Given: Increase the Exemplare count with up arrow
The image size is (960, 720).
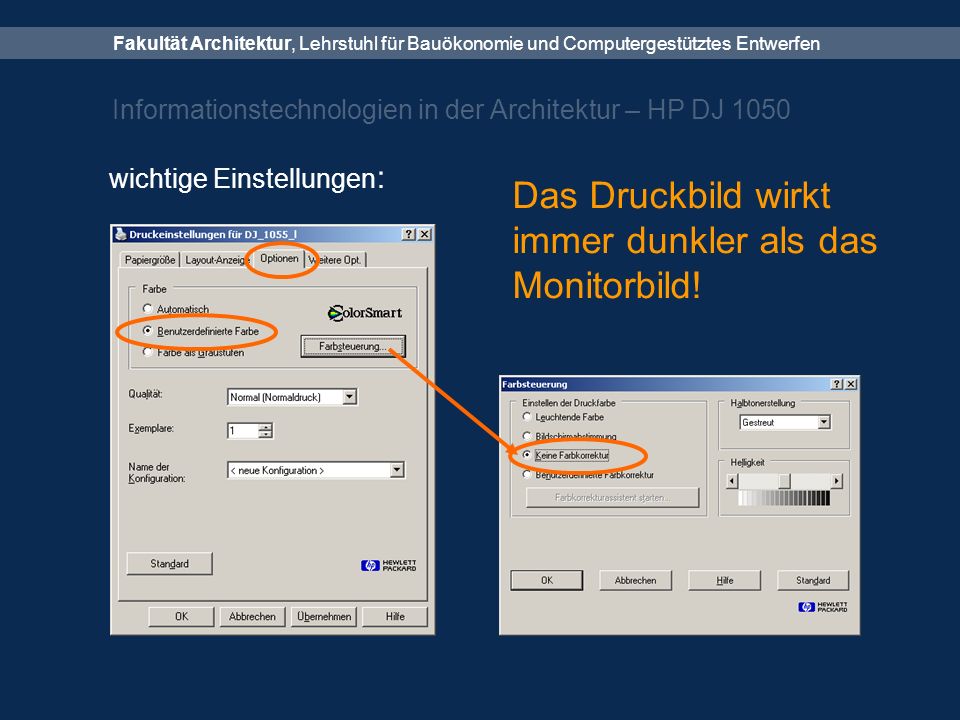Looking at the screenshot, I should click(x=265, y=427).
